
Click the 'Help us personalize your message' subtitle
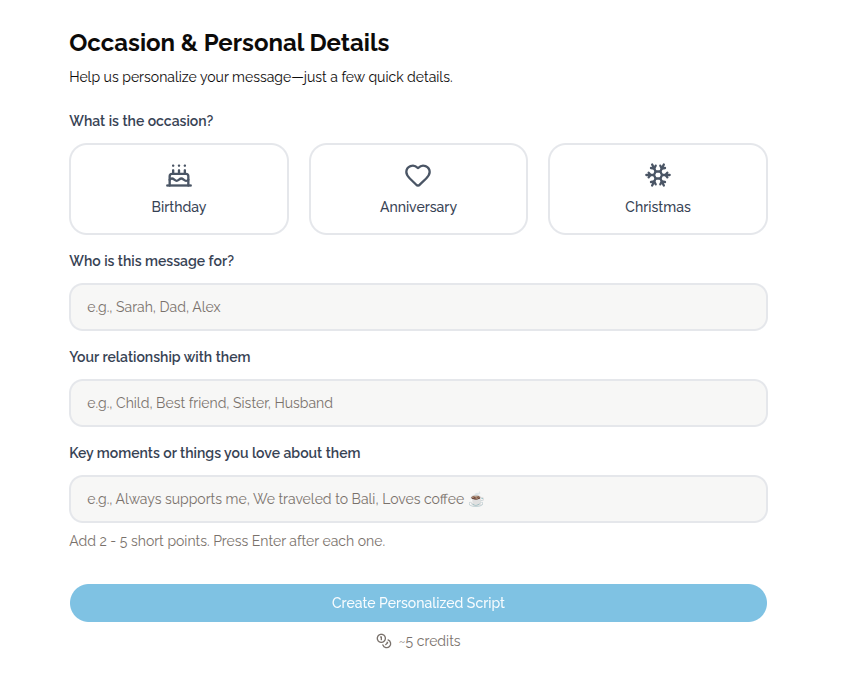pyautogui.click(x=261, y=77)
